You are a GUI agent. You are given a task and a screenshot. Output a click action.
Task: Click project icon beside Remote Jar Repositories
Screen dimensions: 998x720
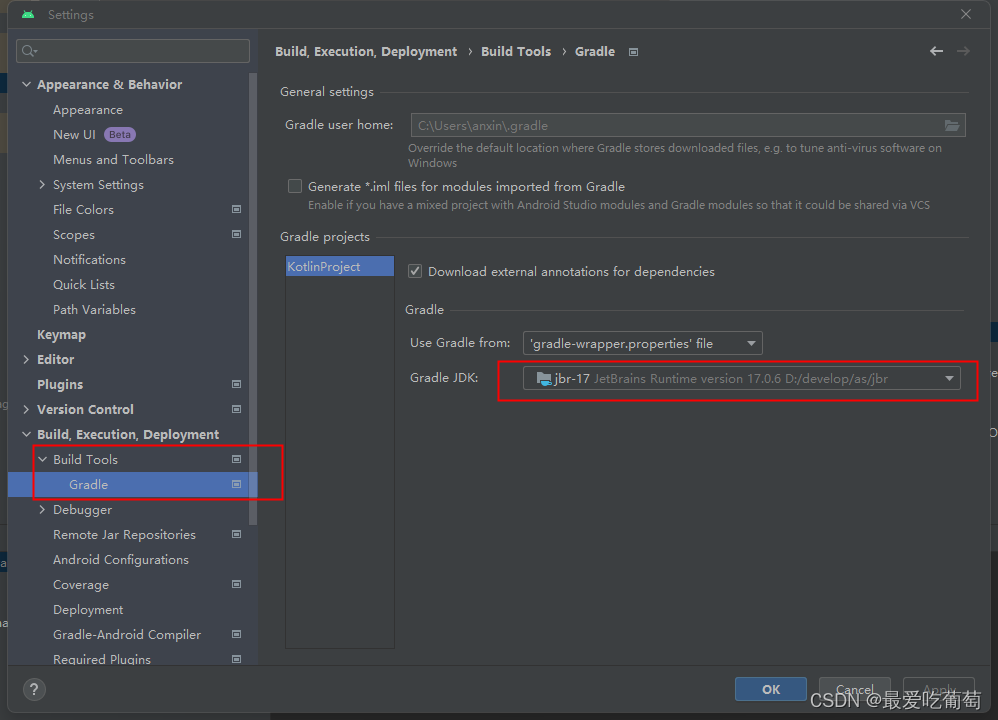coord(236,534)
